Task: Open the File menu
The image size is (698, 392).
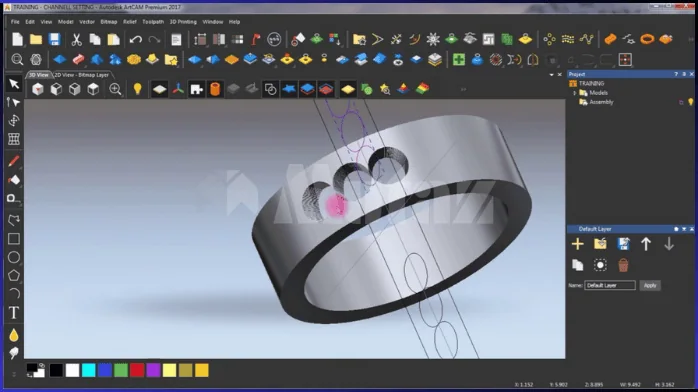Action: point(15,22)
